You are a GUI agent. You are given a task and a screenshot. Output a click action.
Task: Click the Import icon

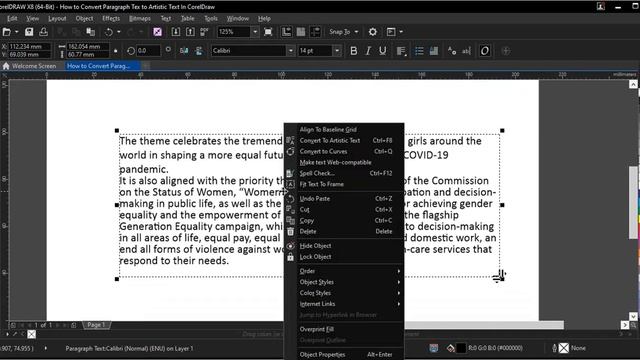click(176, 32)
